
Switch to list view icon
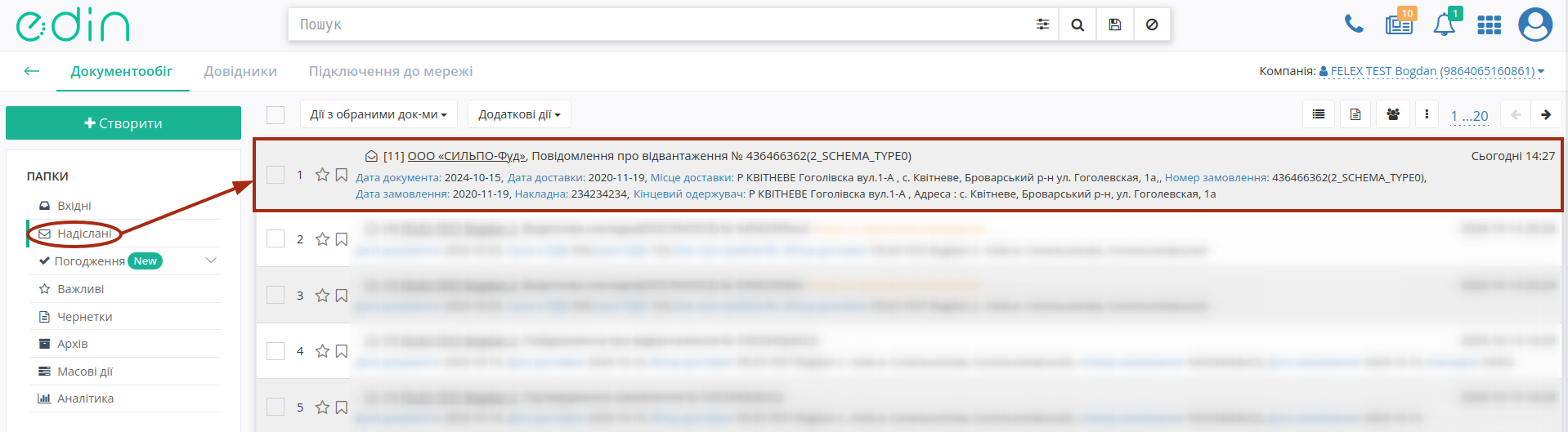point(1319,114)
